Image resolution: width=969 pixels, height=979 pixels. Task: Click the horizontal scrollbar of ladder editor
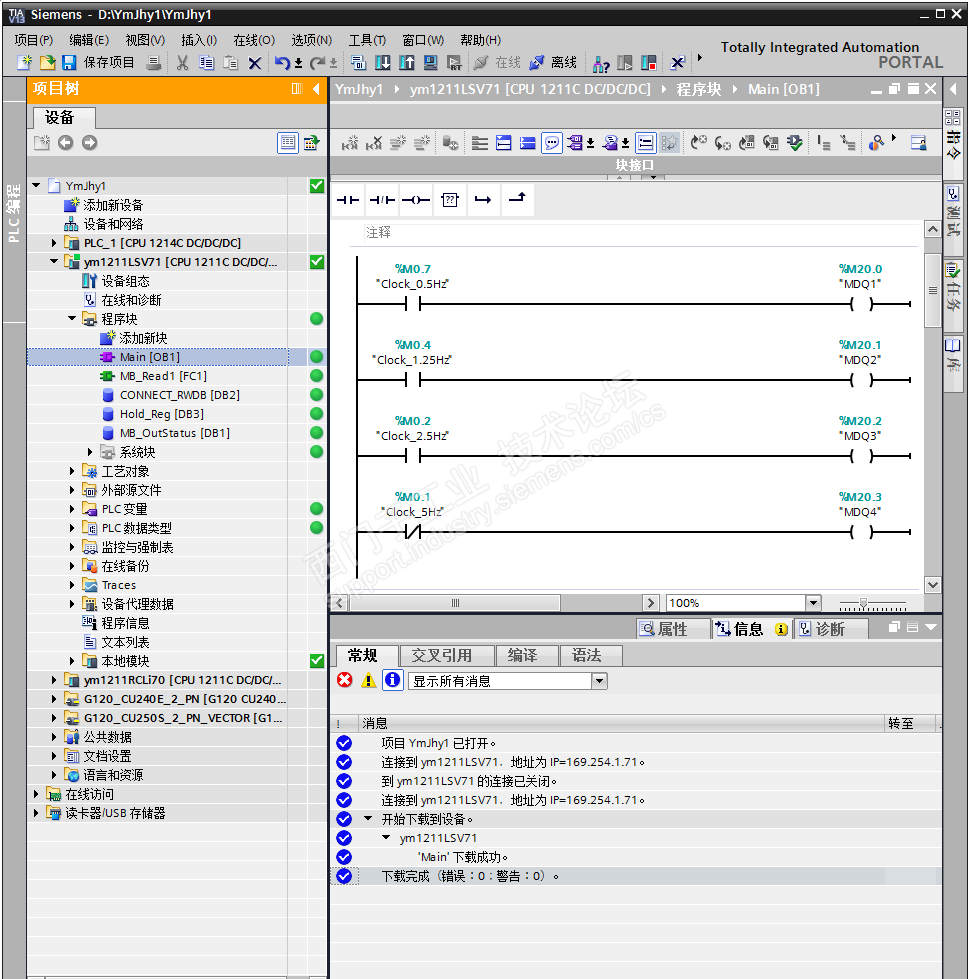tap(455, 603)
